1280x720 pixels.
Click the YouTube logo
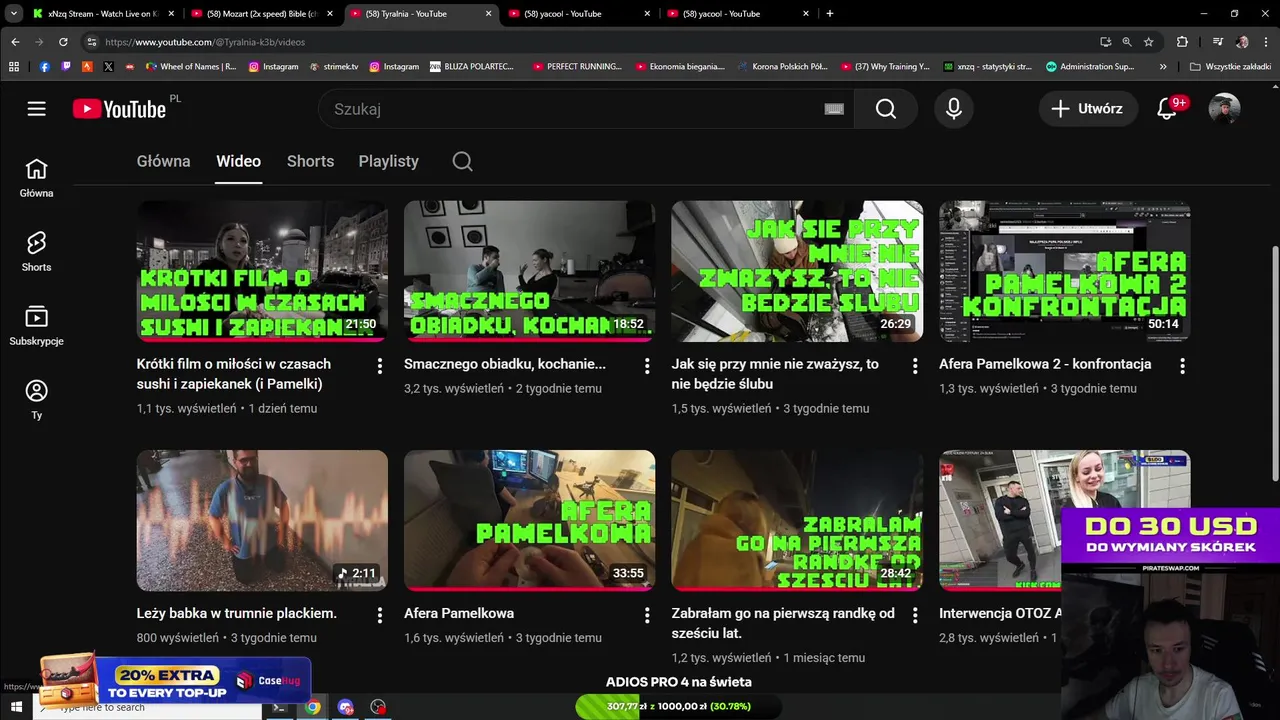[120, 109]
